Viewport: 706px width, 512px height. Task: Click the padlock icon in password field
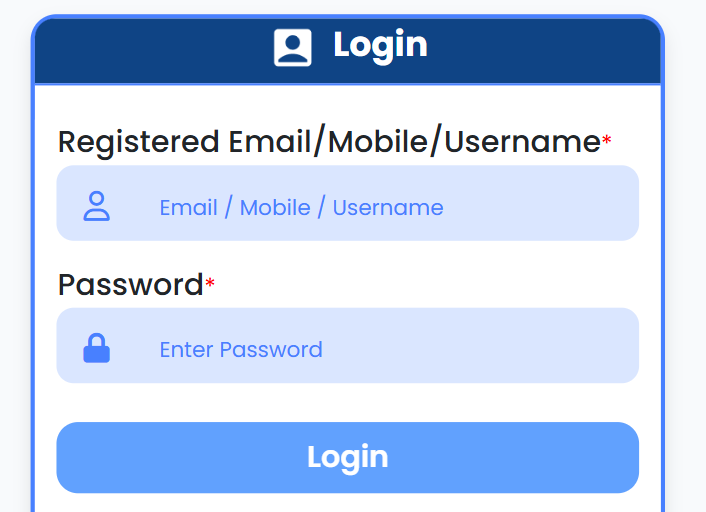97,349
